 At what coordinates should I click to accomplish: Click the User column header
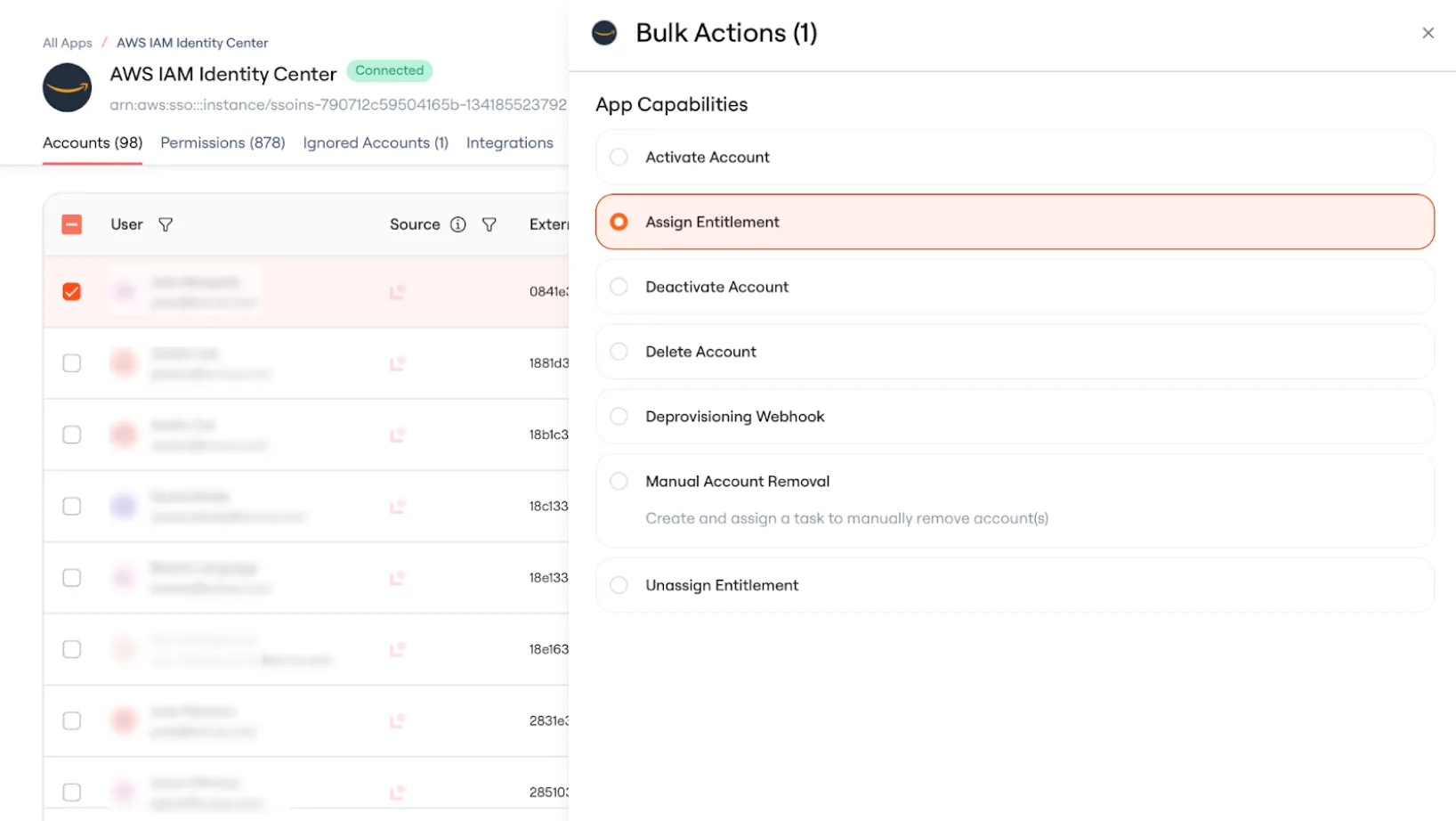126,224
